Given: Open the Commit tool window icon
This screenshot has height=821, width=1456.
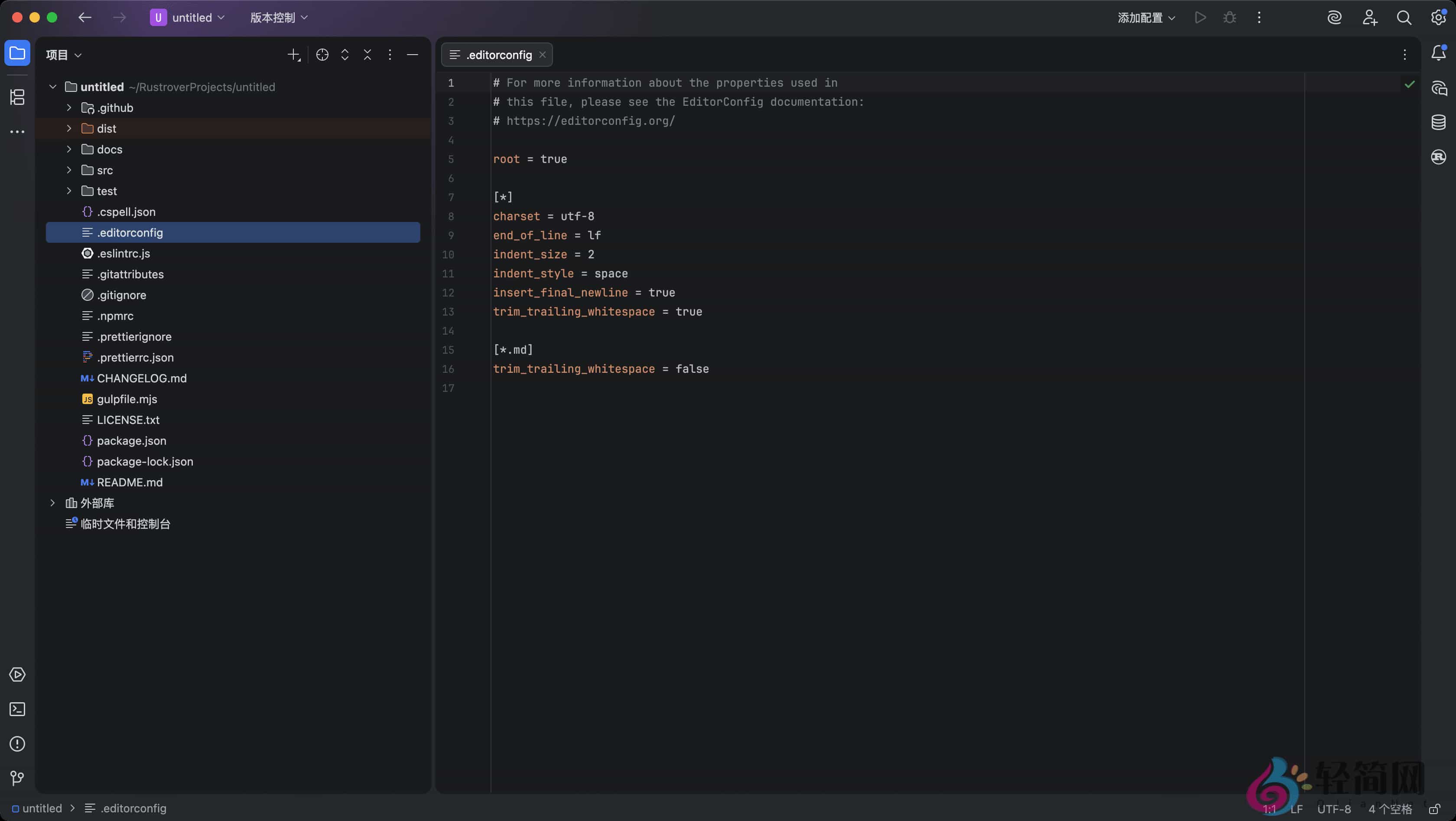Looking at the screenshot, I should click(x=17, y=97).
